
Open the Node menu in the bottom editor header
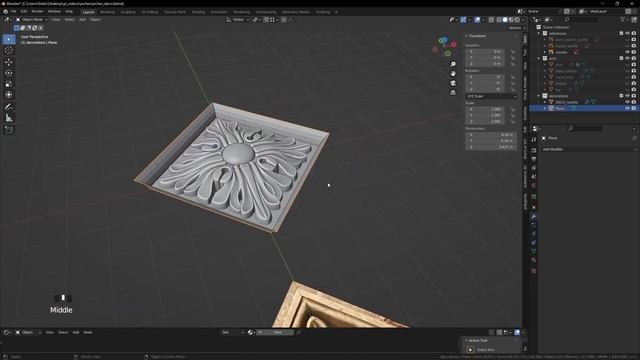tap(88, 332)
